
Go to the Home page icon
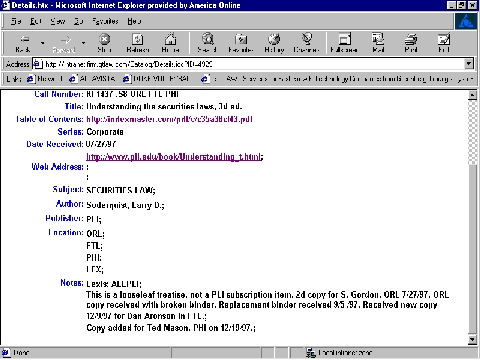coord(170,39)
